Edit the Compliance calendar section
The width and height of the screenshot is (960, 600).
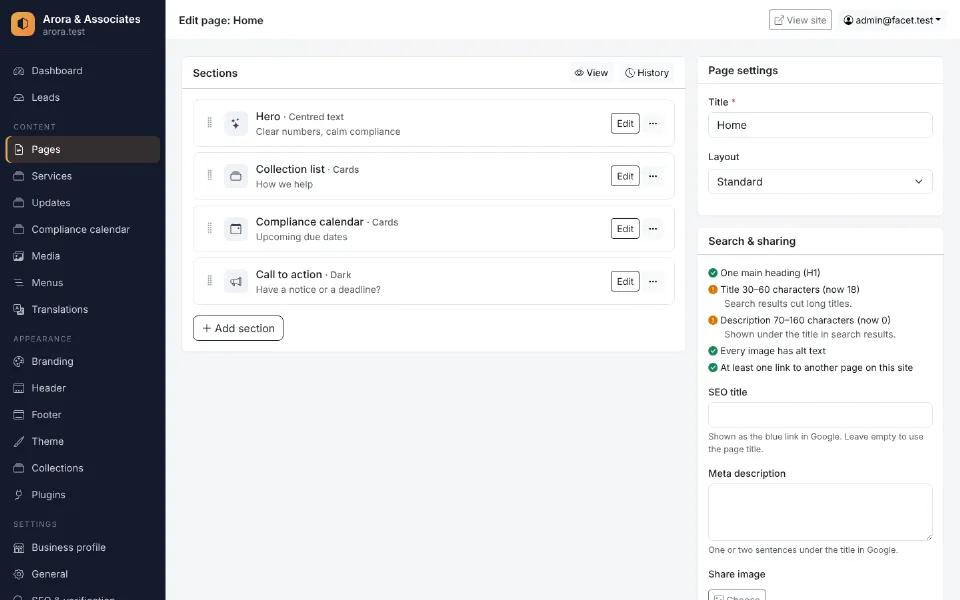pyautogui.click(x=625, y=228)
